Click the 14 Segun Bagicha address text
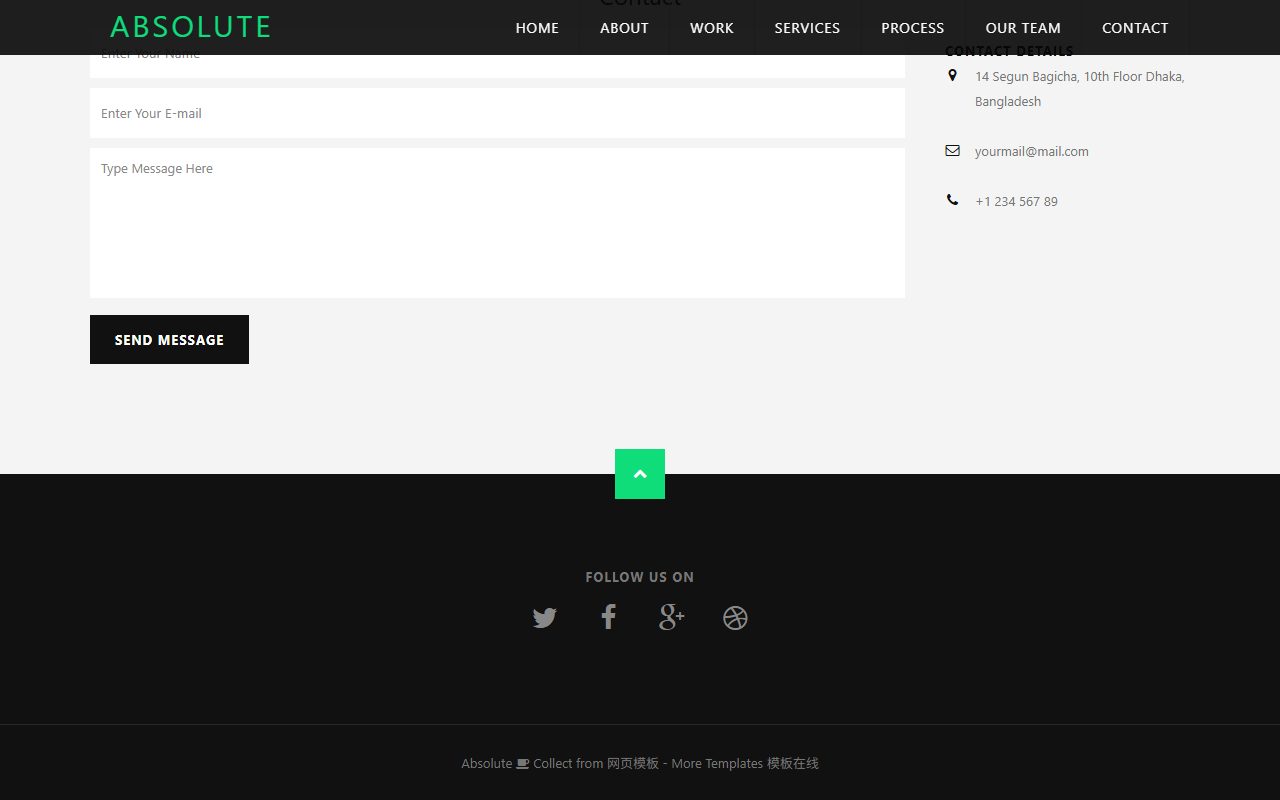The image size is (1280, 800). [x=1080, y=89]
